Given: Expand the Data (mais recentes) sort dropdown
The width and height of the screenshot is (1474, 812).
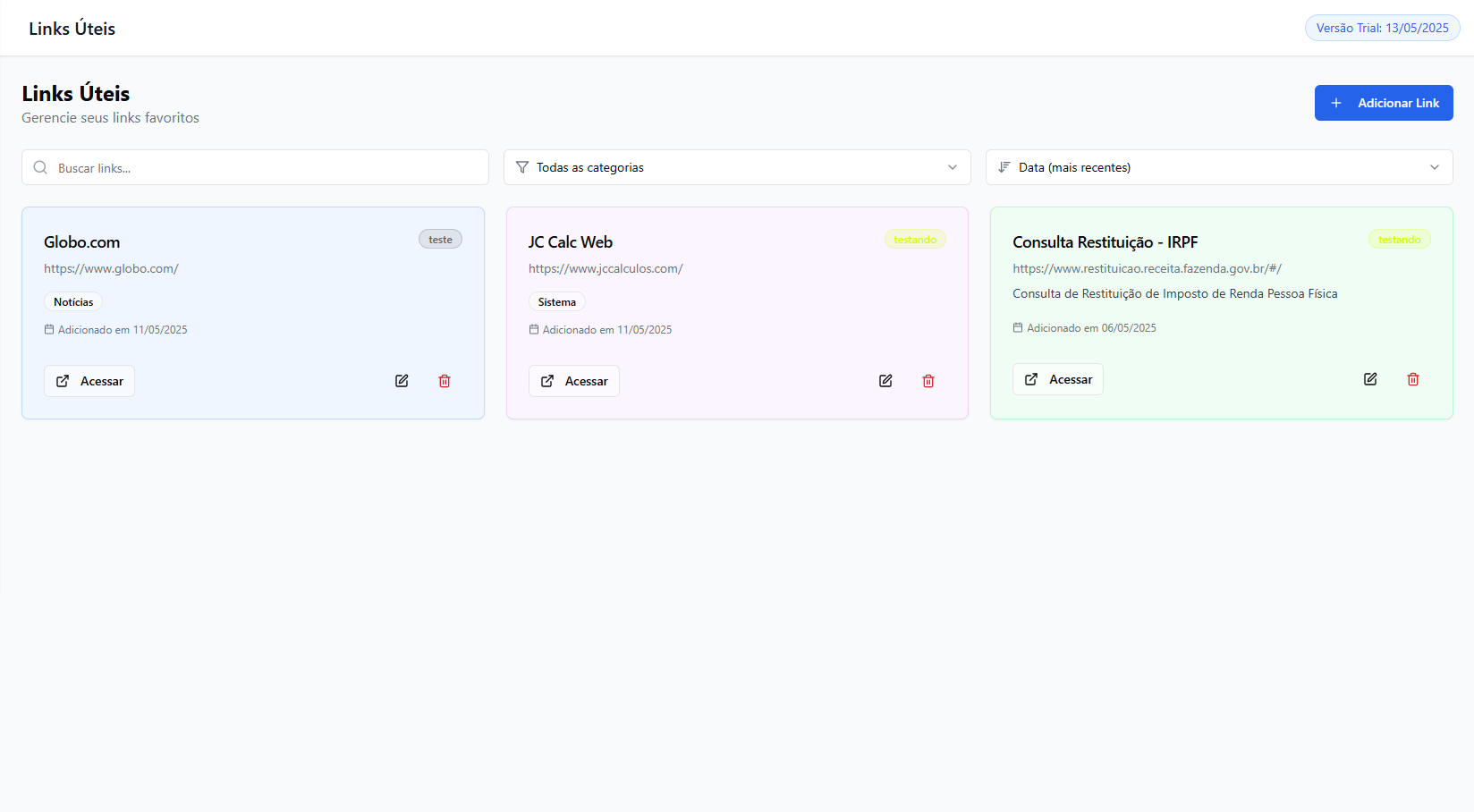Looking at the screenshot, I should pyautogui.click(x=1218, y=167).
